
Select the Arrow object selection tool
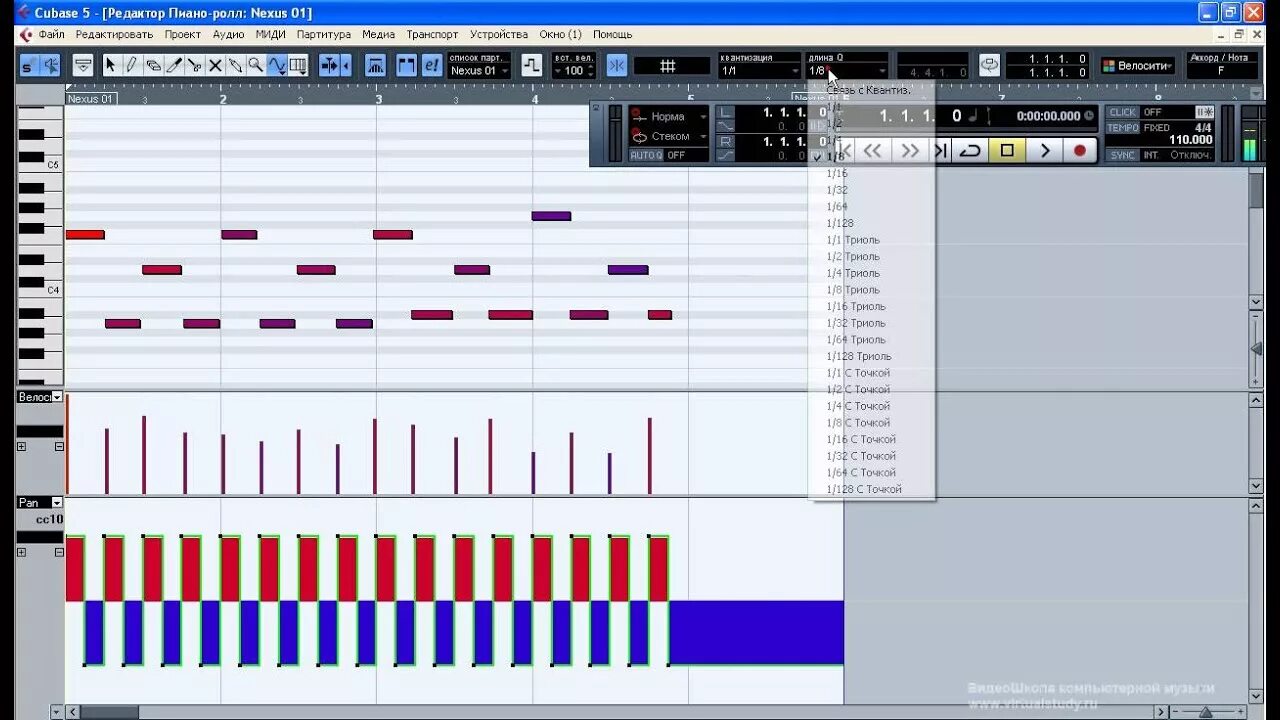110,66
